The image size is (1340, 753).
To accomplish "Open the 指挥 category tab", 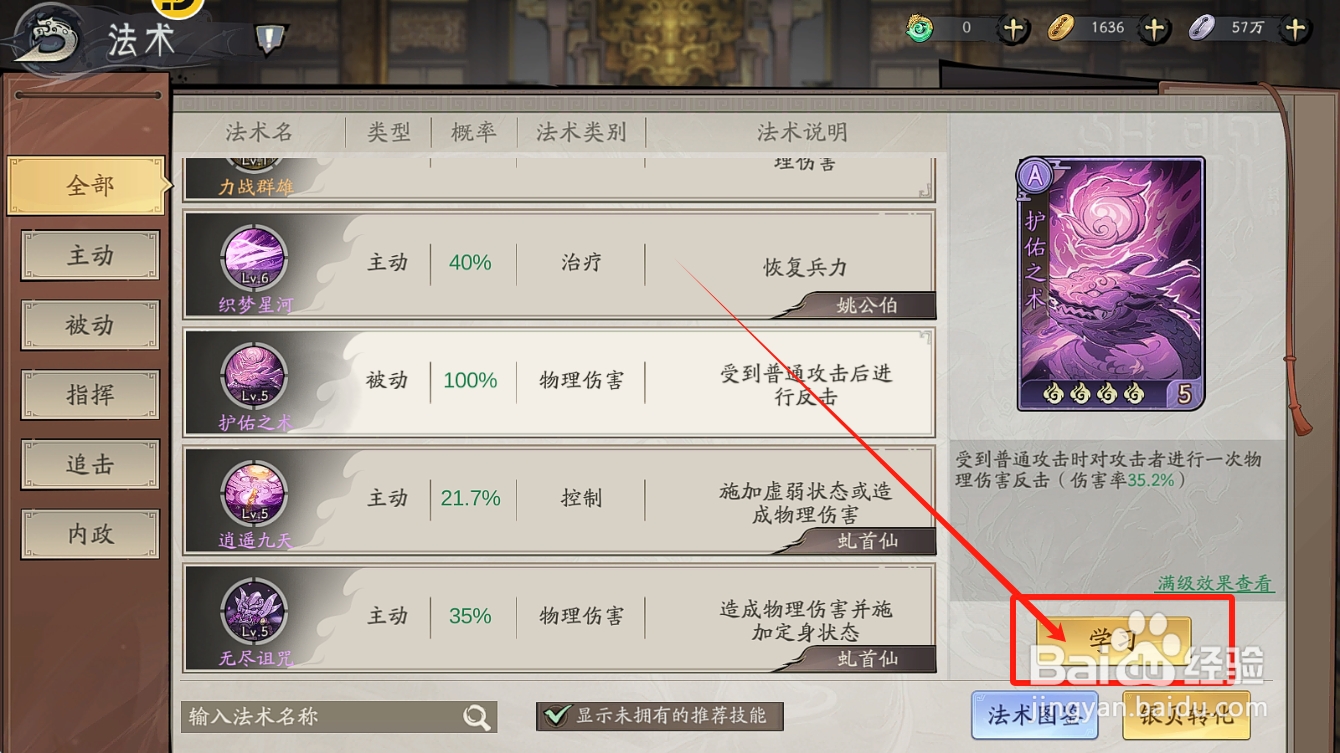I will point(90,395).
